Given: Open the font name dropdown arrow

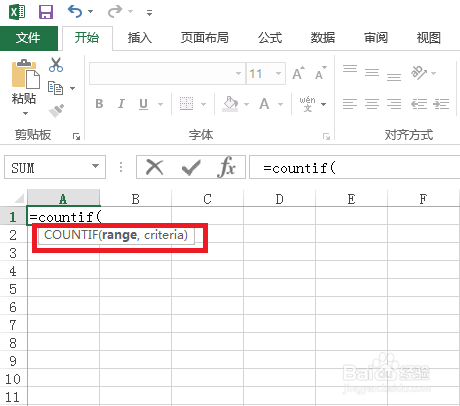Looking at the screenshot, I should 238,73.
